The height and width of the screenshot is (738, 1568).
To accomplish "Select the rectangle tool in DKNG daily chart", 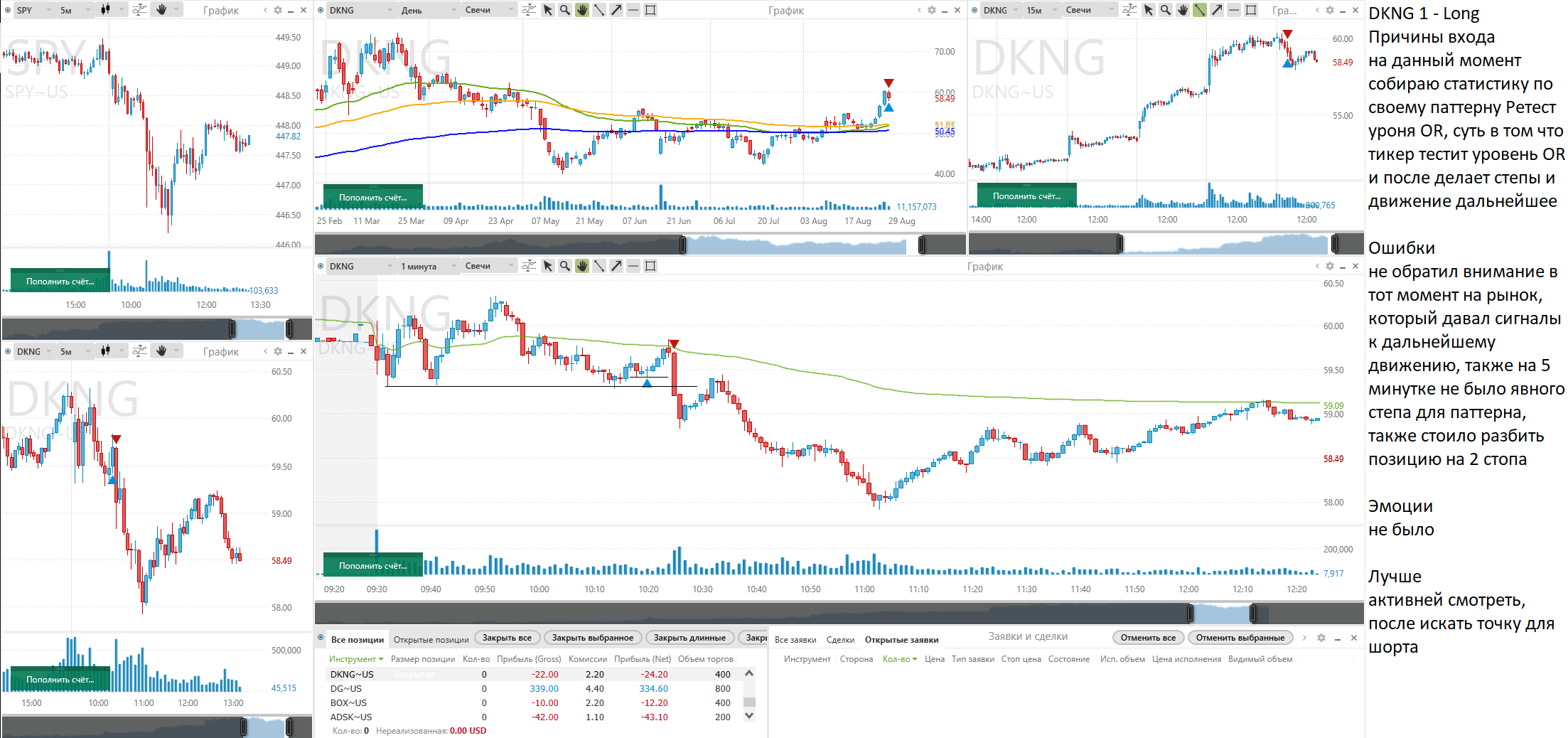I will pyautogui.click(x=650, y=10).
